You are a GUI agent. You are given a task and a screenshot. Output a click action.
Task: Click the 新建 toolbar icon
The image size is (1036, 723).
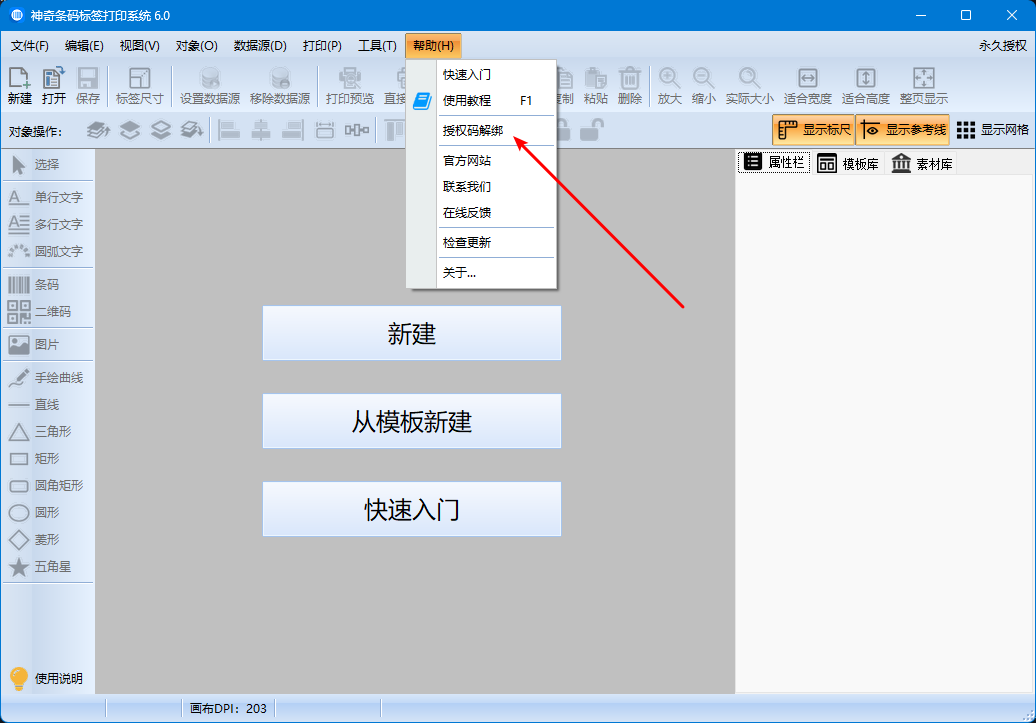19,86
